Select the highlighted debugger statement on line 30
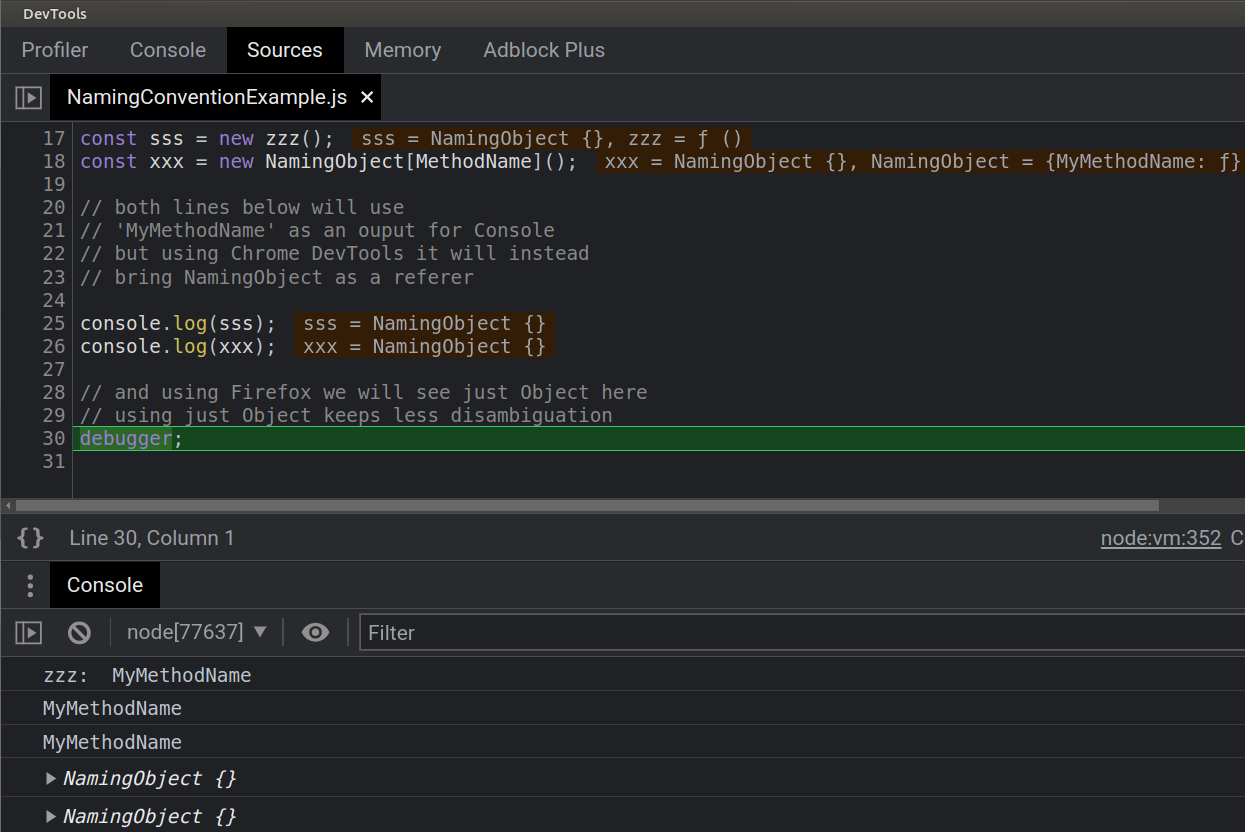The image size is (1245, 832). pyautogui.click(x=126, y=438)
